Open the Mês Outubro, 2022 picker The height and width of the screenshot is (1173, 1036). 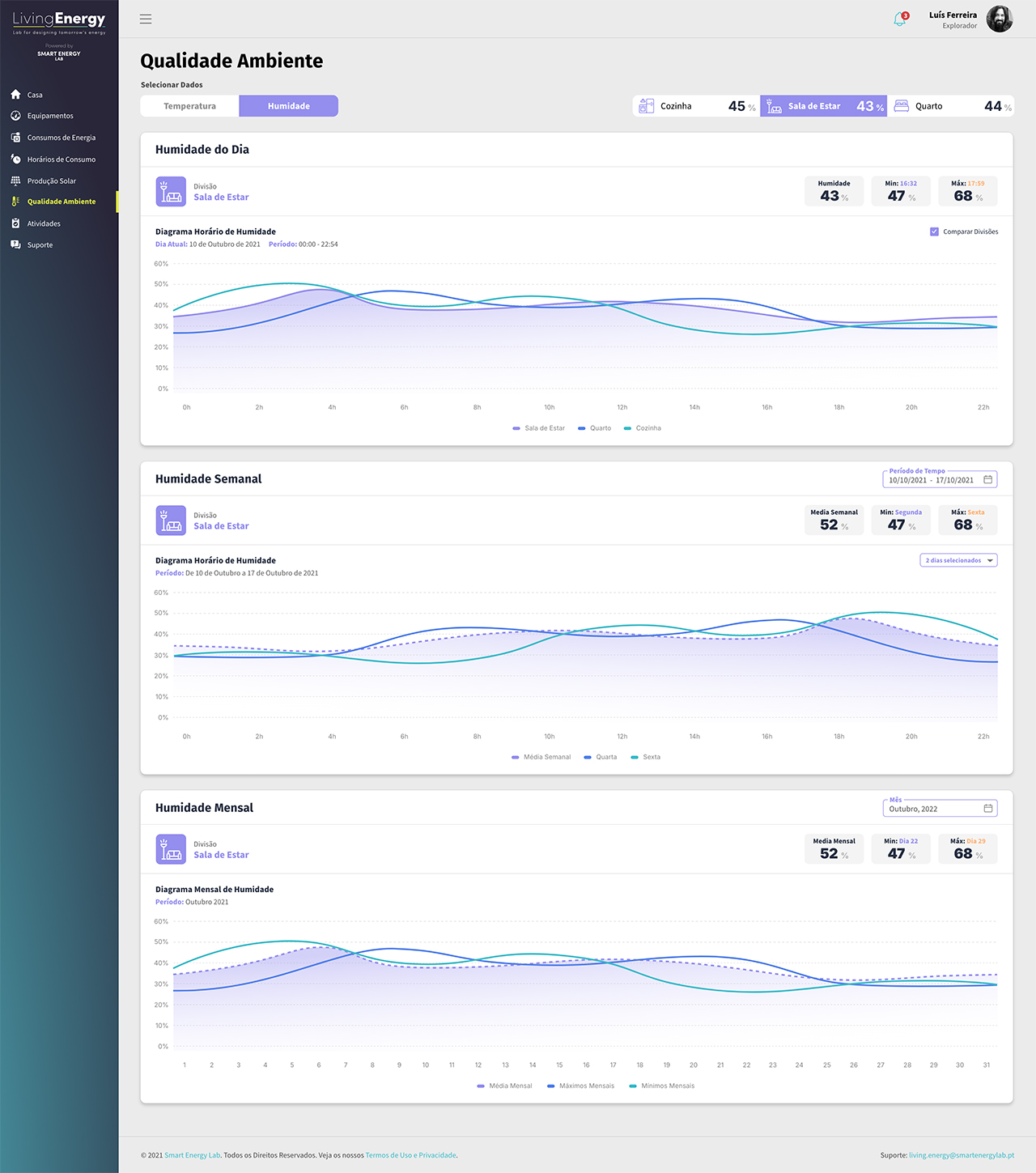pos(939,809)
